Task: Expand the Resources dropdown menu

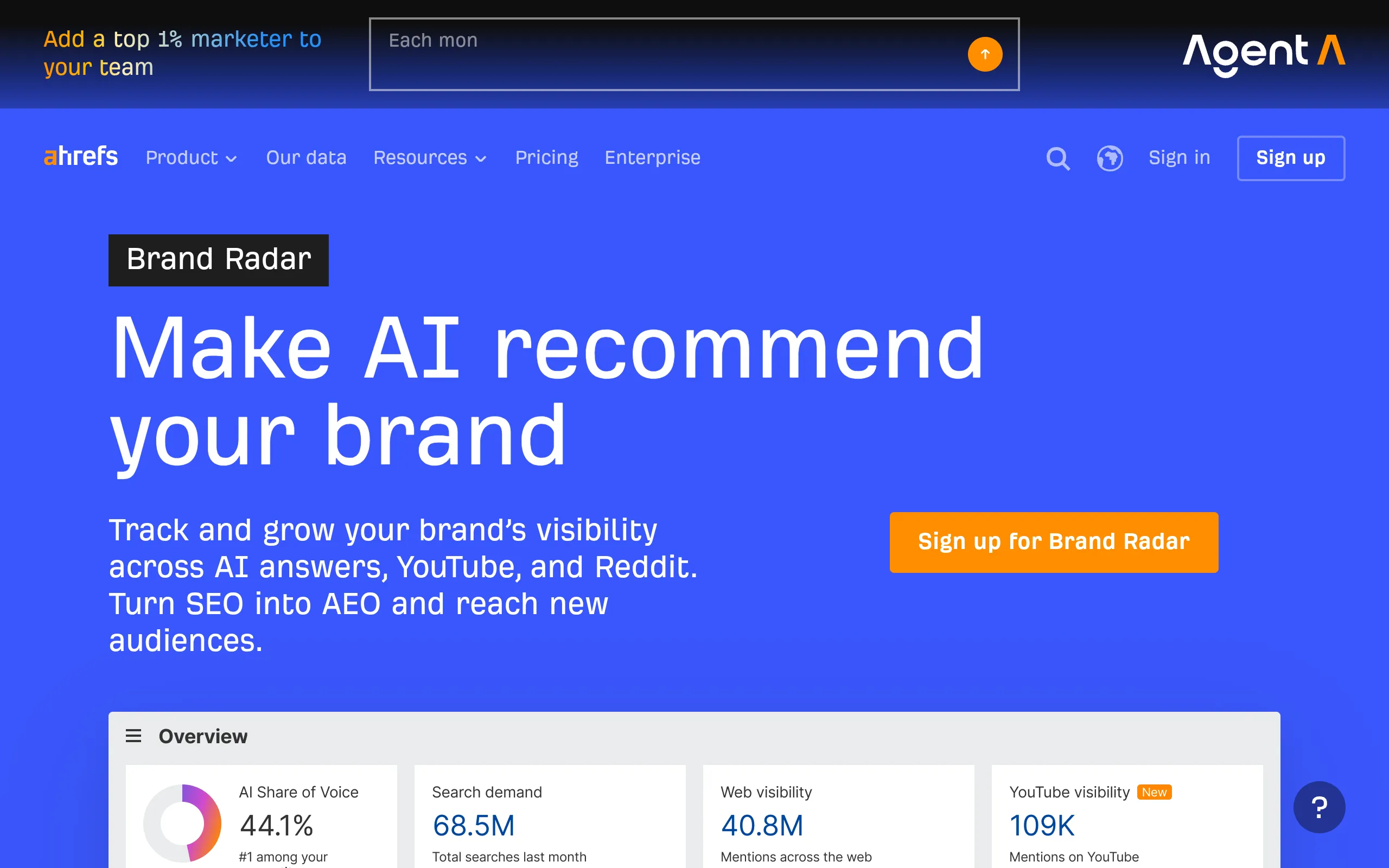Action: [x=430, y=158]
